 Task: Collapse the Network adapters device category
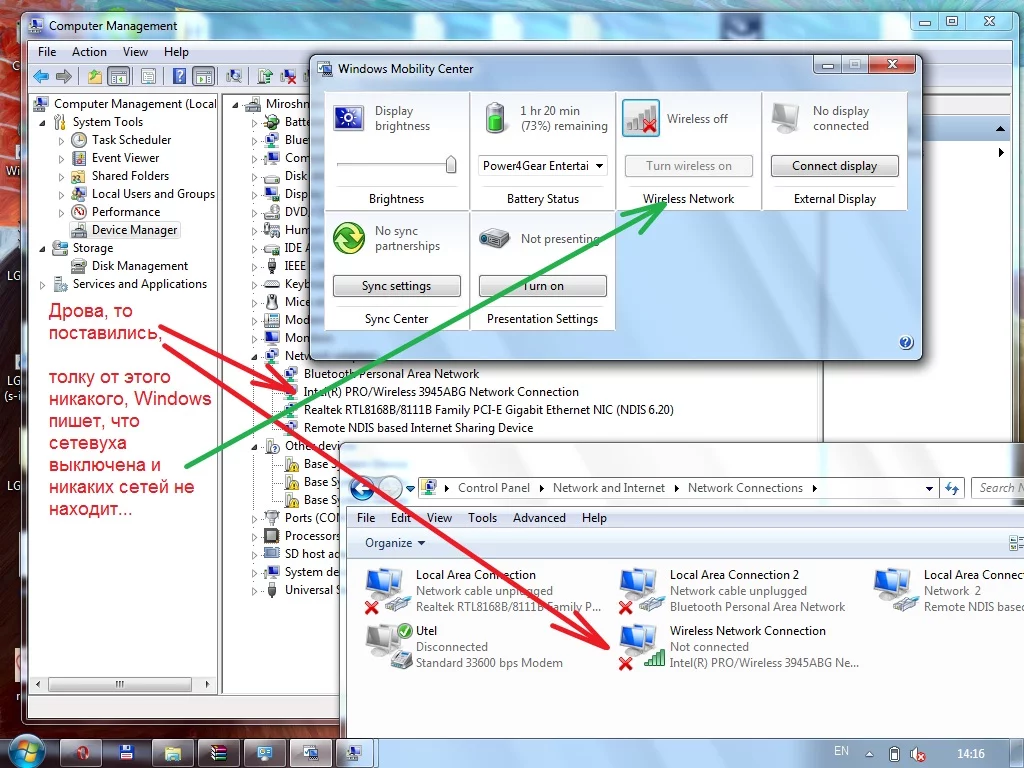point(254,357)
